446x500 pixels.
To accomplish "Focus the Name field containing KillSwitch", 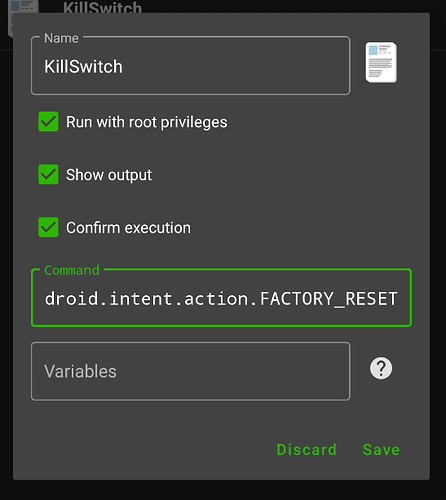I will point(191,66).
